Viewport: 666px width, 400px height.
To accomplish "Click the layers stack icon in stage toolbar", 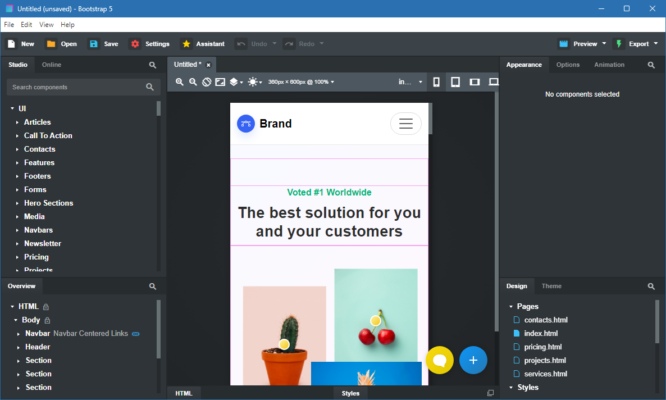I will 234,82.
